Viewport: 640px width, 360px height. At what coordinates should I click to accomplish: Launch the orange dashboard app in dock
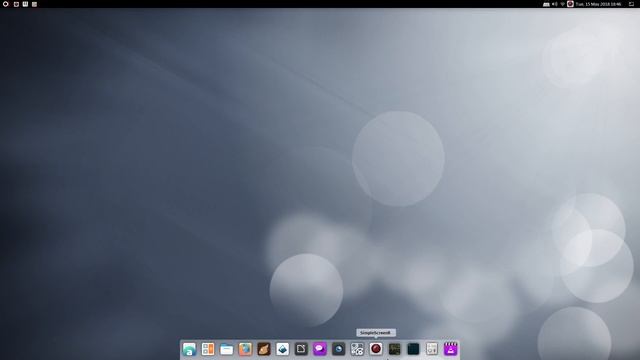[208, 349]
